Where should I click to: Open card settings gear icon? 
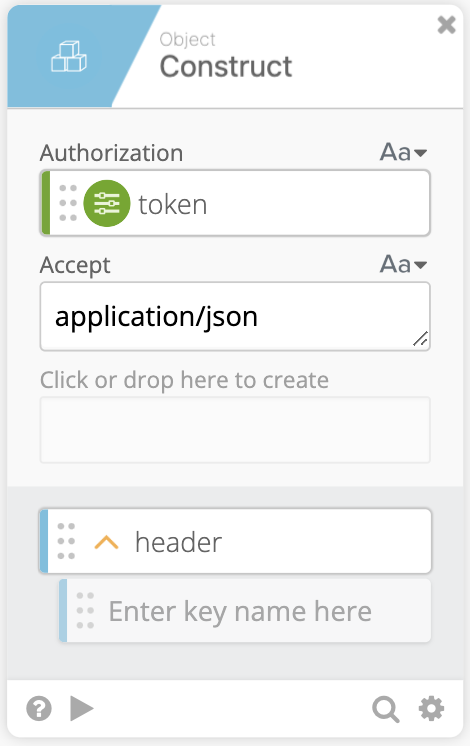431,709
